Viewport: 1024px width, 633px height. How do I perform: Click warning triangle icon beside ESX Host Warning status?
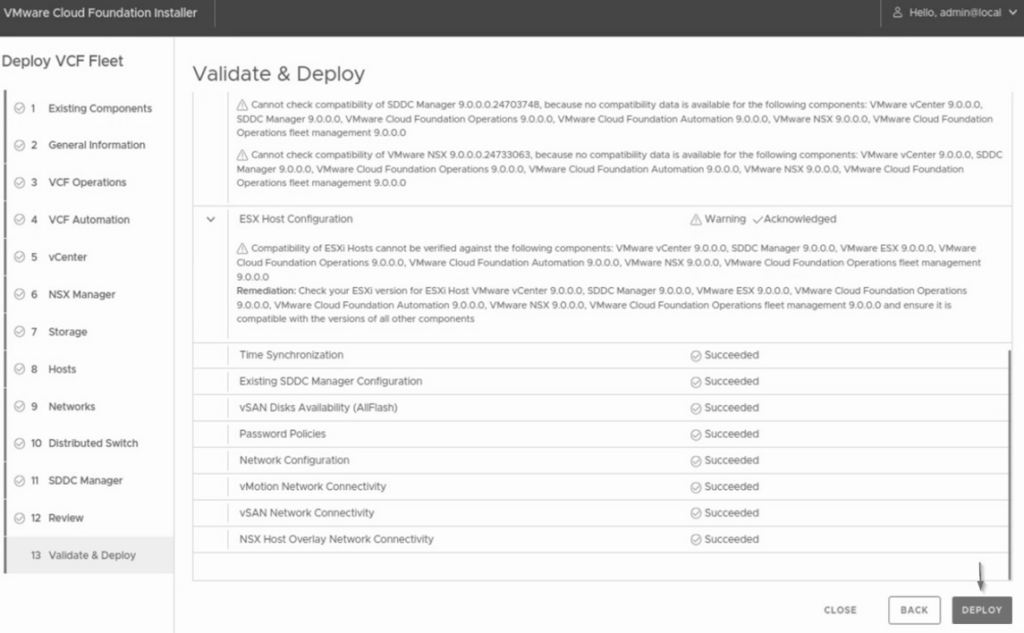coord(696,219)
